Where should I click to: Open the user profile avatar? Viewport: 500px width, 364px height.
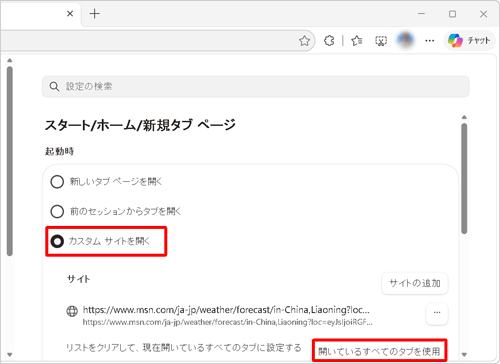pyautogui.click(x=405, y=40)
